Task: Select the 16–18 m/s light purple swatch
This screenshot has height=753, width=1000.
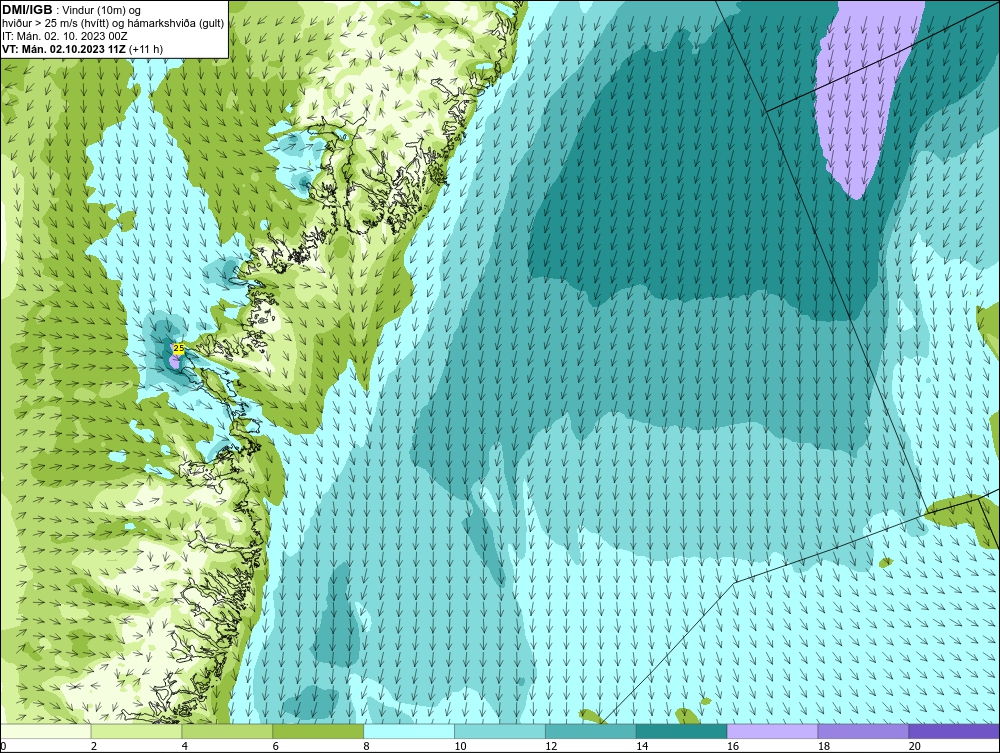Action: 772,731
